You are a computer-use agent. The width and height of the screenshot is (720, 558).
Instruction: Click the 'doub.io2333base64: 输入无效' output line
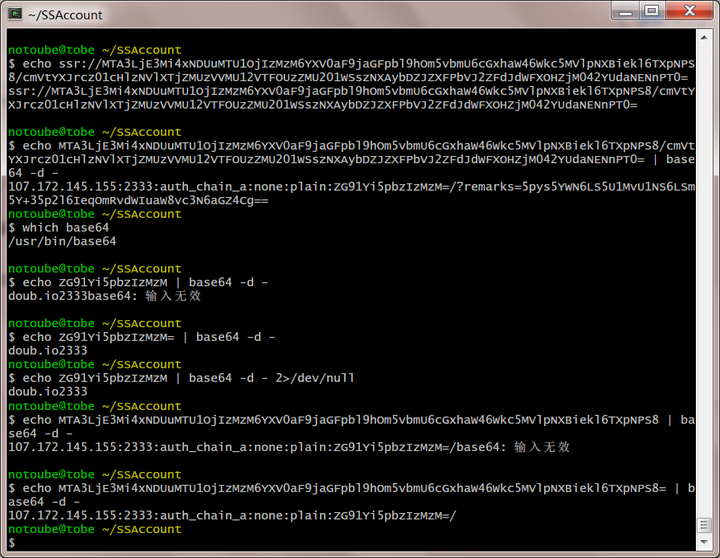[x=105, y=296]
